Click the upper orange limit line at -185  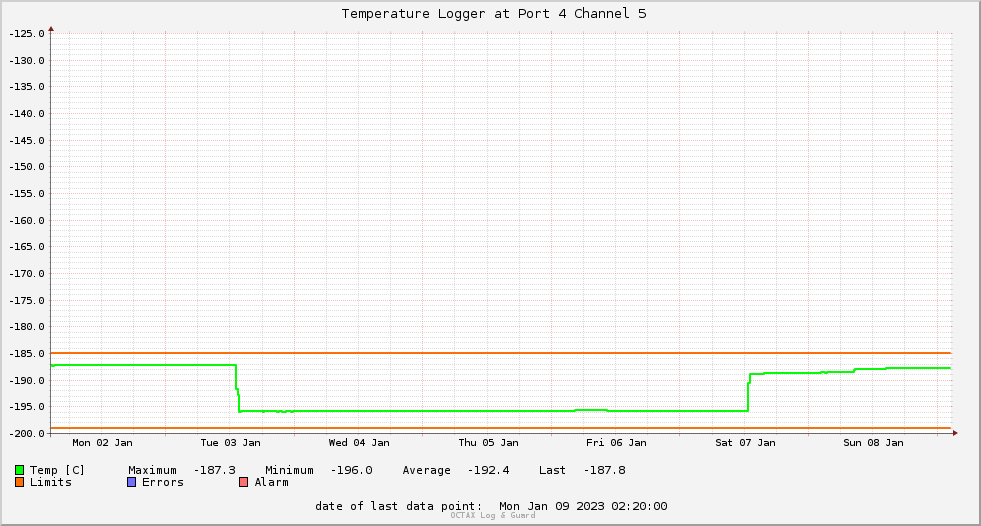[x=501, y=353]
